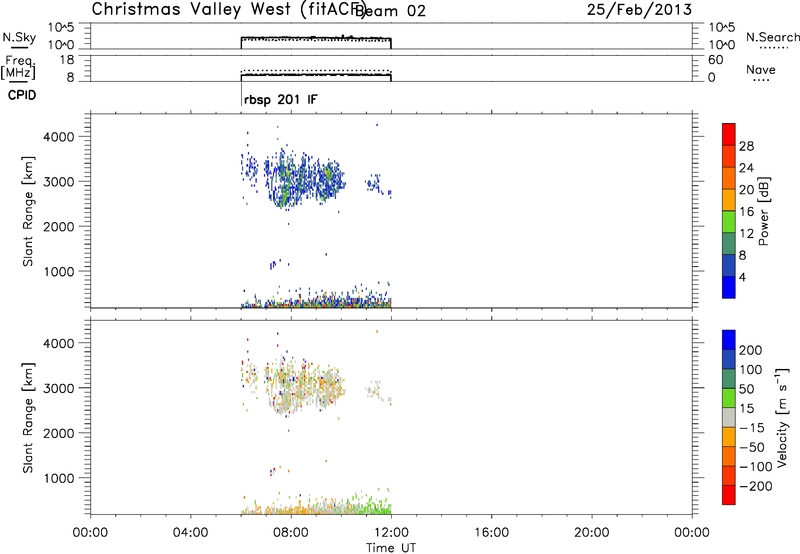
Task: Click the '2000' tick of the velocity panel
Action: 58,433
